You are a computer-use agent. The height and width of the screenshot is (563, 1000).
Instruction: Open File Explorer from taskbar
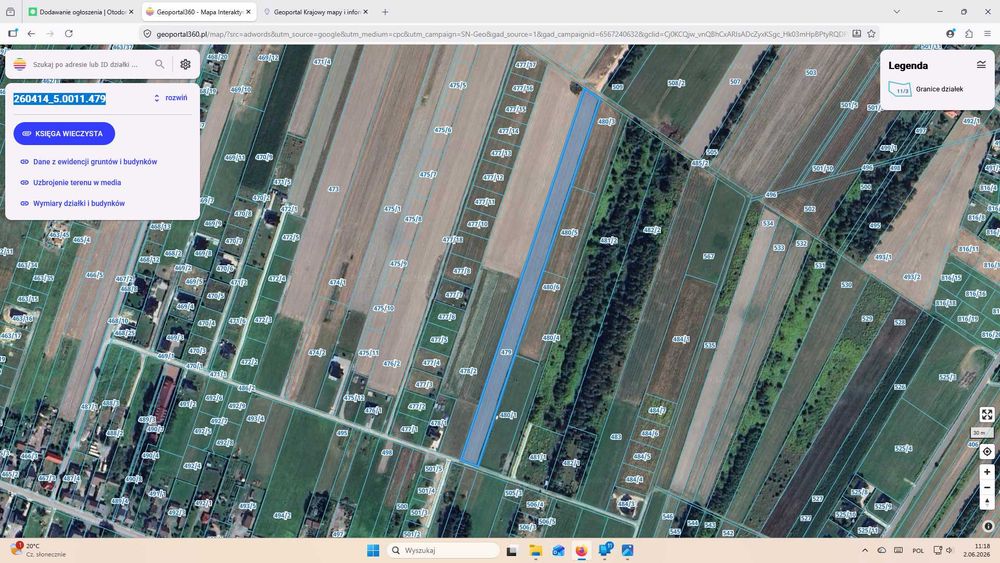click(x=535, y=550)
